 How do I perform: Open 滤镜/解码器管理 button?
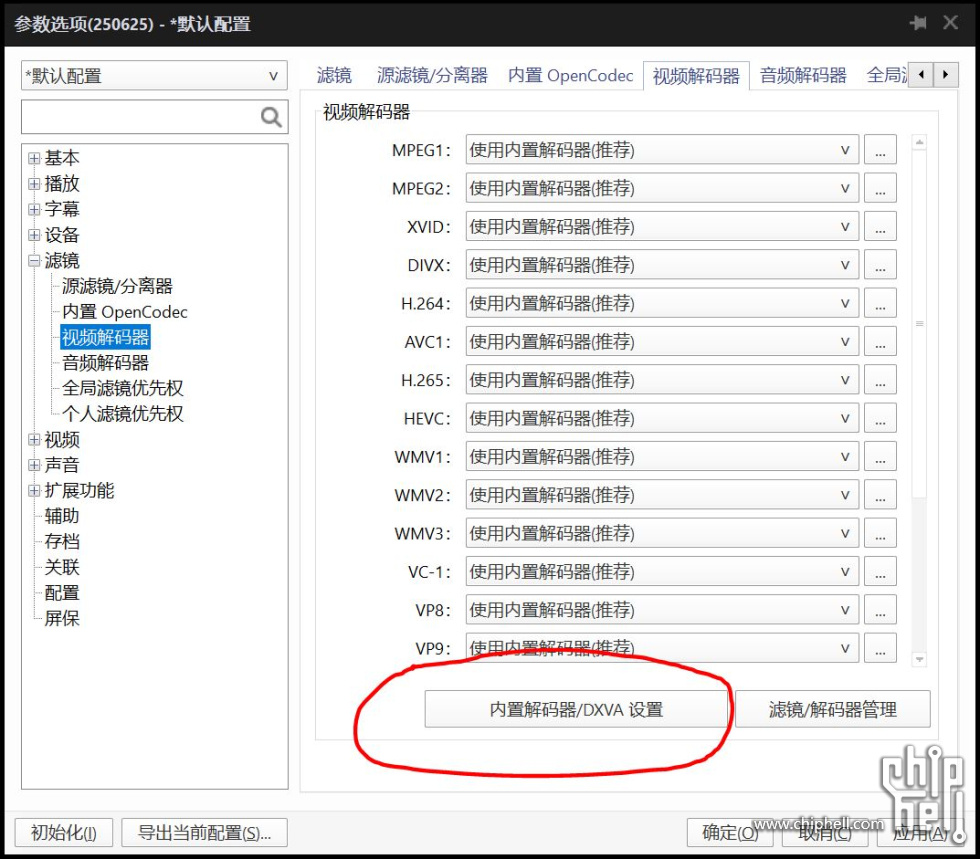[832, 710]
